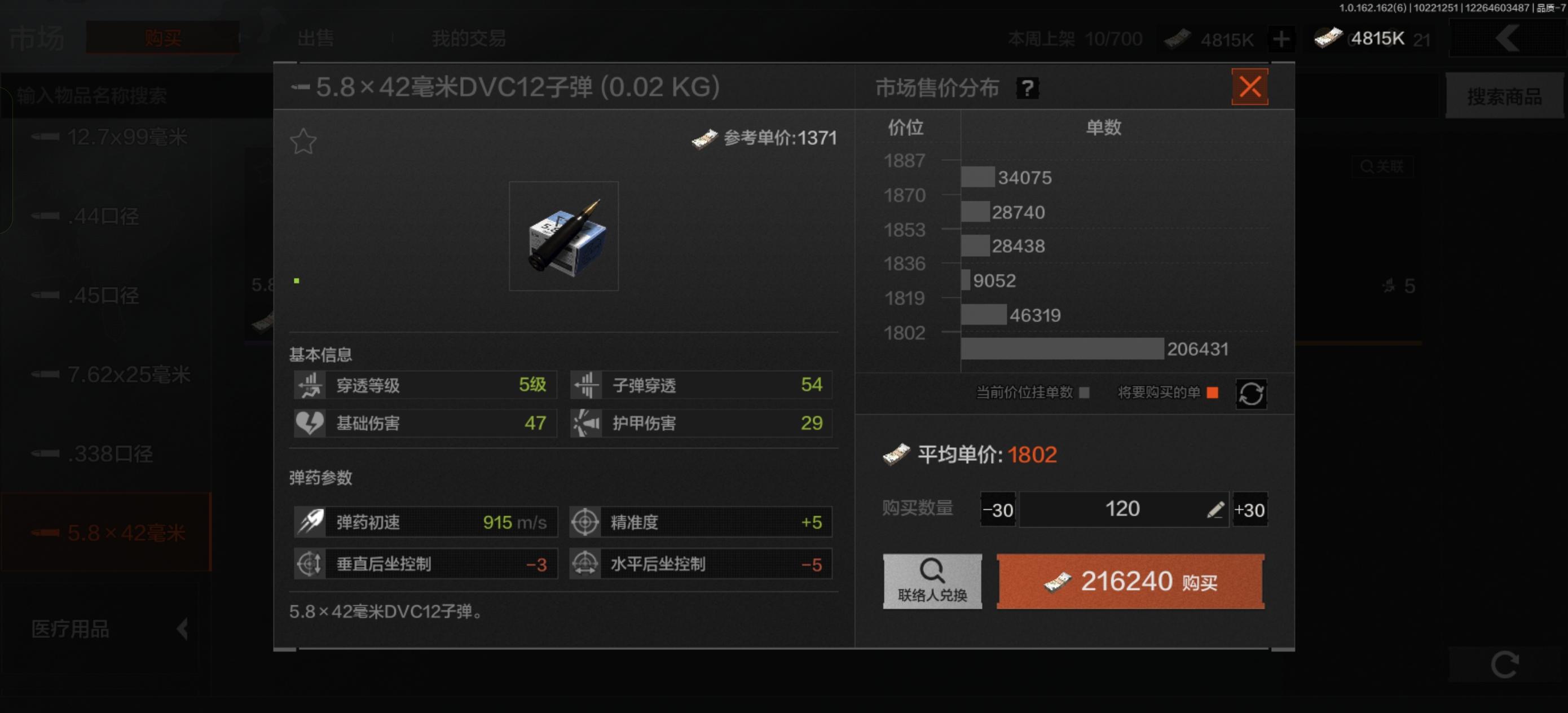Increase purchase quantity by 30

click(x=1250, y=509)
